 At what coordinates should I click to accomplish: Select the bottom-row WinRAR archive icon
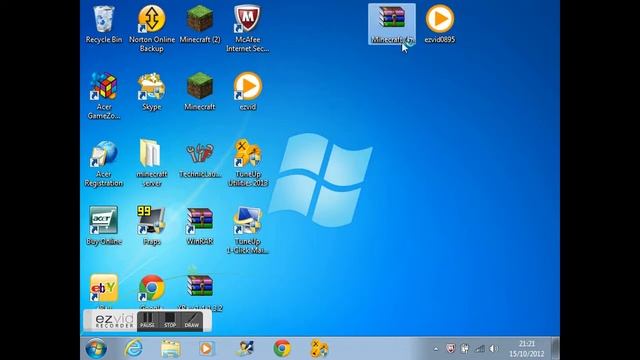pyautogui.click(x=200, y=288)
